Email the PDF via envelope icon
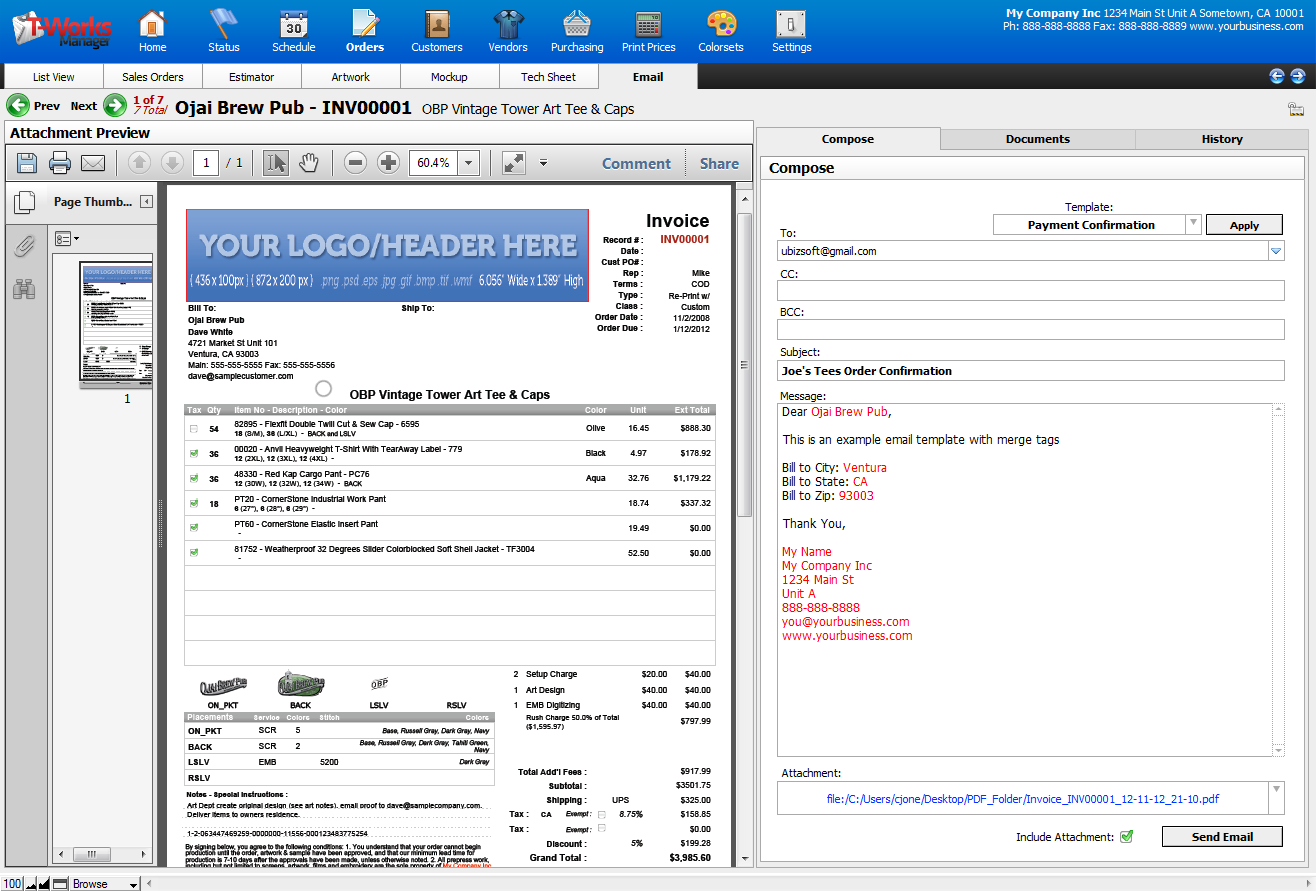 tap(93, 163)
